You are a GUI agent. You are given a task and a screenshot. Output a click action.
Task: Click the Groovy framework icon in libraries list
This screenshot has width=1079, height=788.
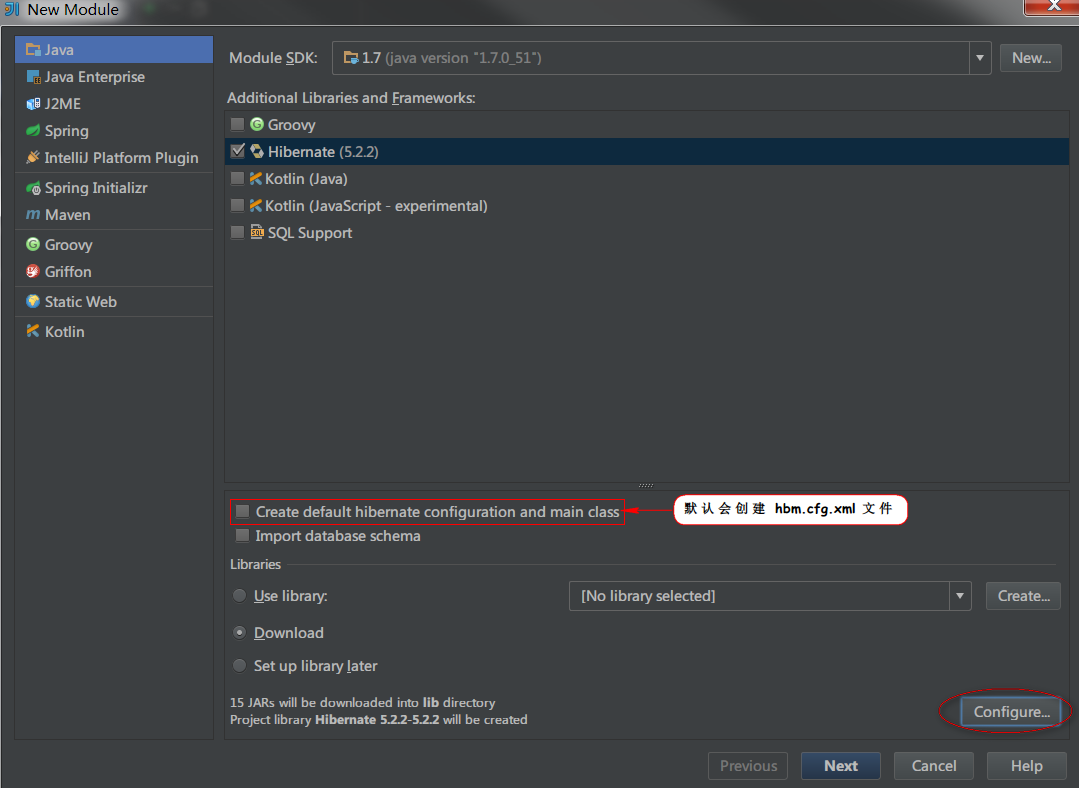click(257, 124)
